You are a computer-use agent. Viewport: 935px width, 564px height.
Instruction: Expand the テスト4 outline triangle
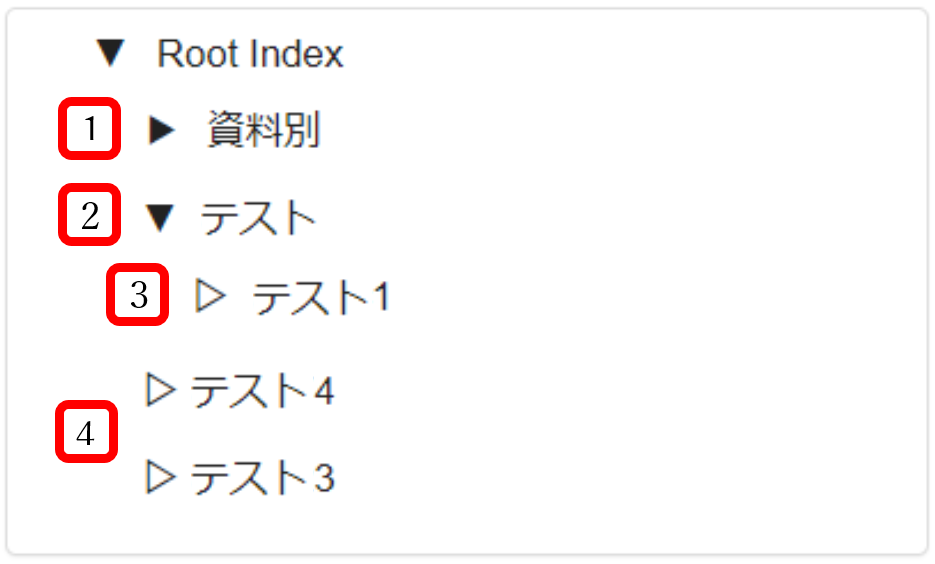click(x=160, y=390)
